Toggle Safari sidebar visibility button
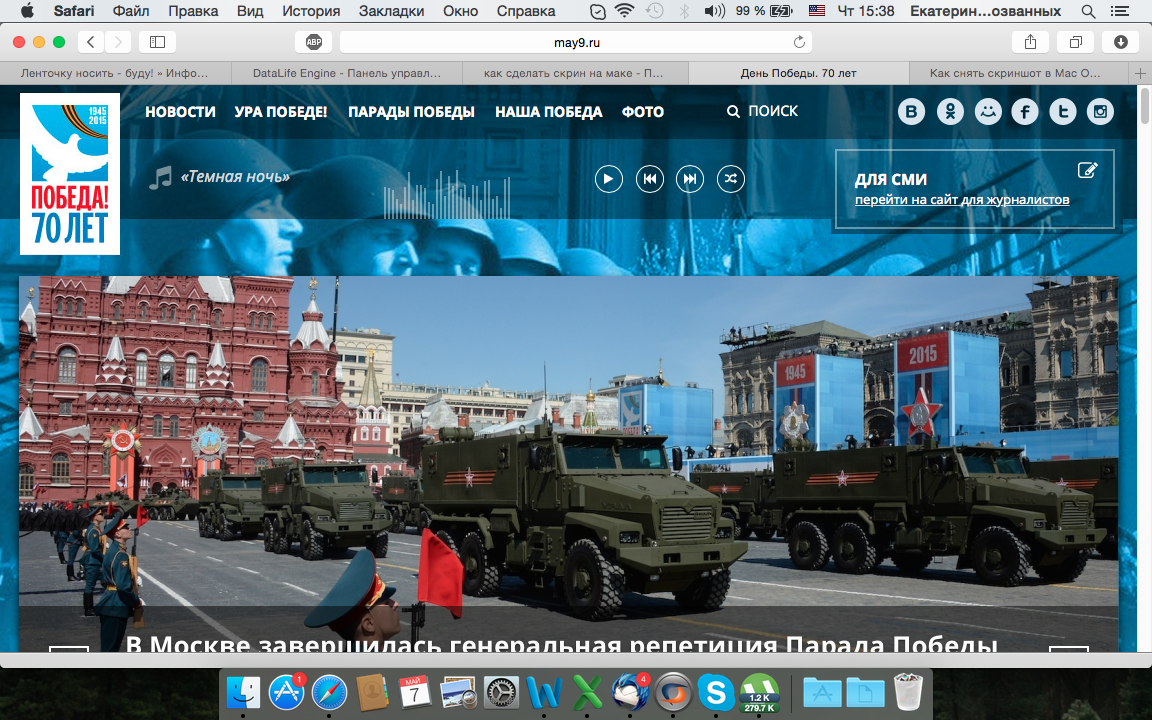Image resolution: width=1152 pixels, height=720 pixels. pyautogui.click(x=157, y=42)
